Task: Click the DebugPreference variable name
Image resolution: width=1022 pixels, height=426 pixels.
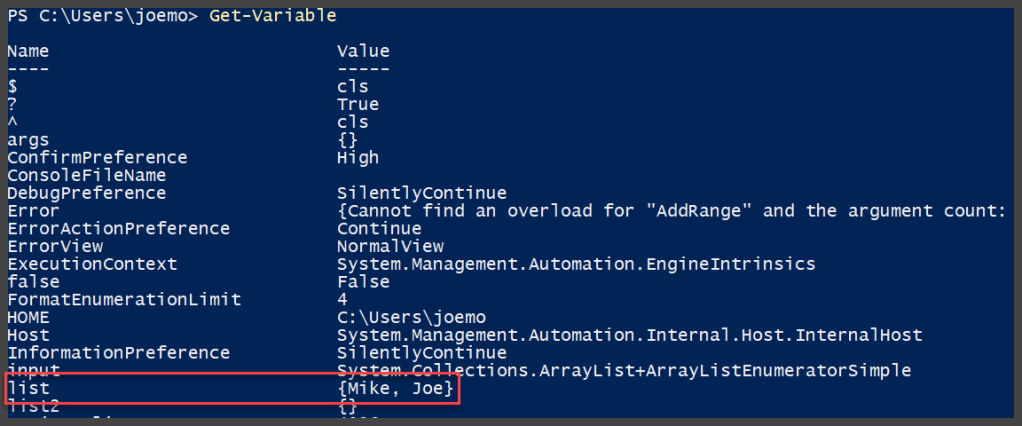Action: click(x=87, y=193)
